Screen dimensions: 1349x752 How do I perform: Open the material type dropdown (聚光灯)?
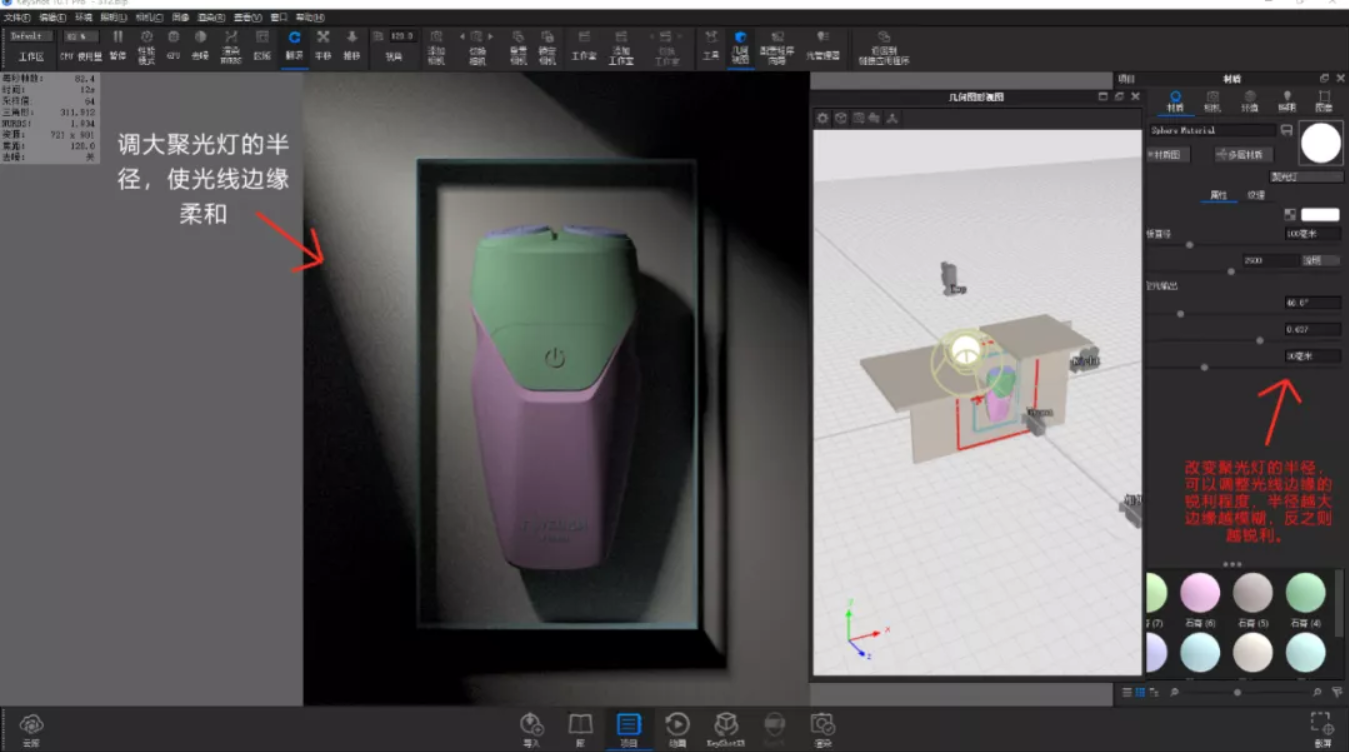tap(1306, 176)
